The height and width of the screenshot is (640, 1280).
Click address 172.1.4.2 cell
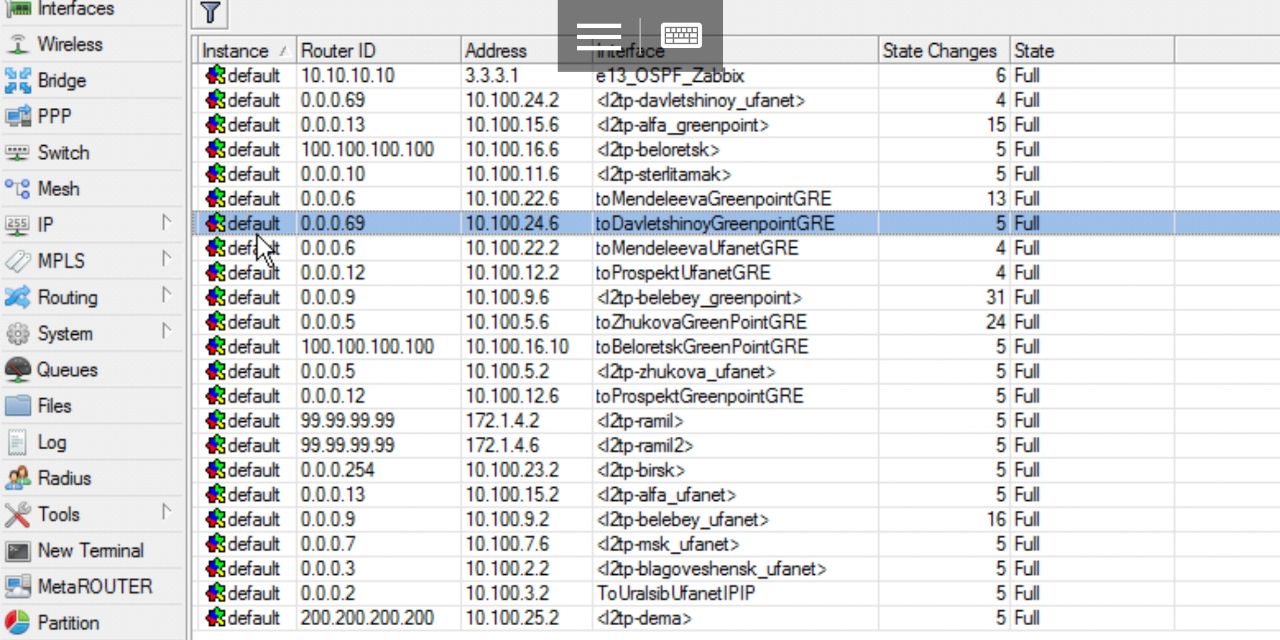pyautogui.click(x=527, y=421)
